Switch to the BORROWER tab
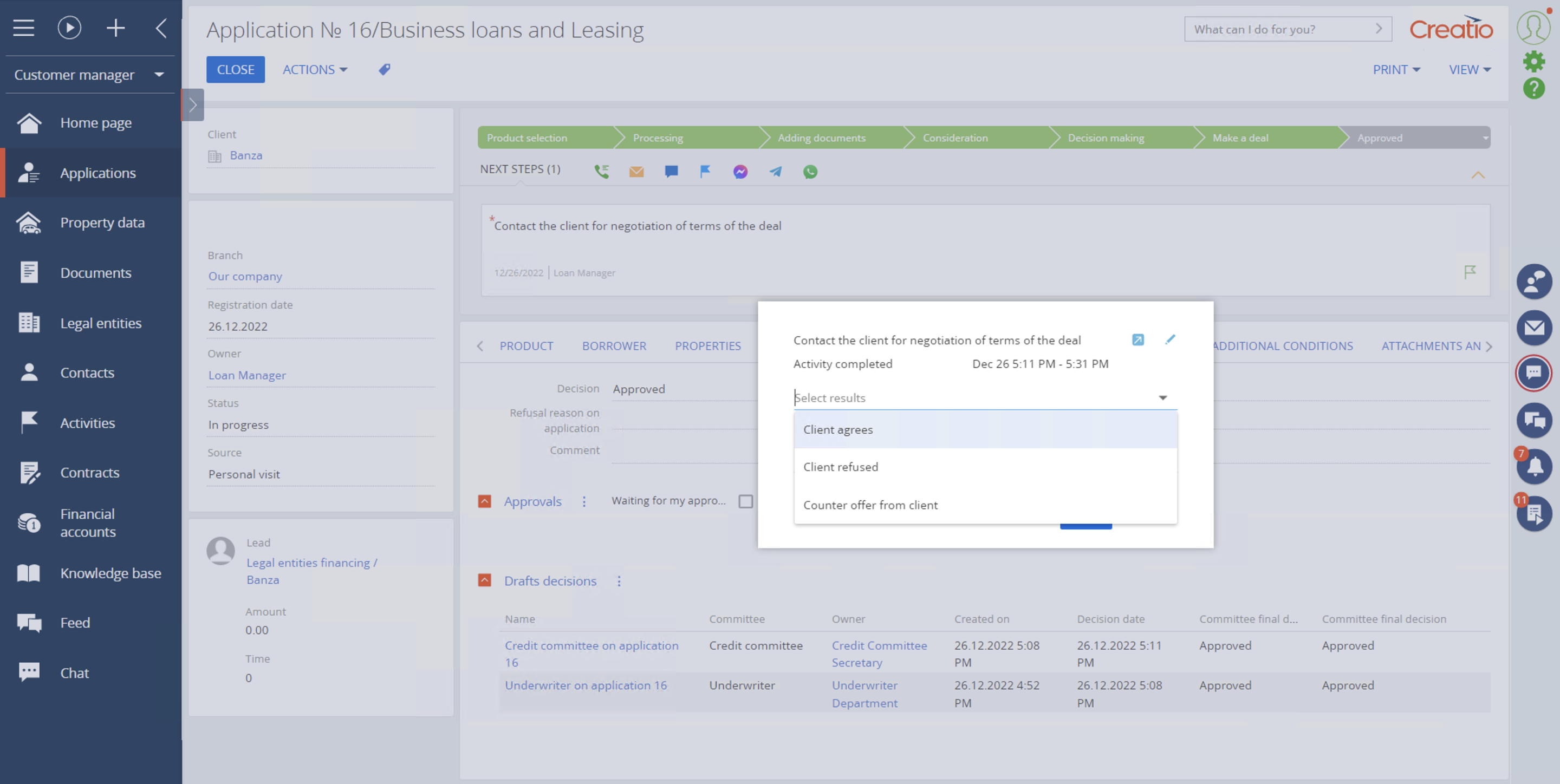1560x784 pixels. tap(614, 345)
